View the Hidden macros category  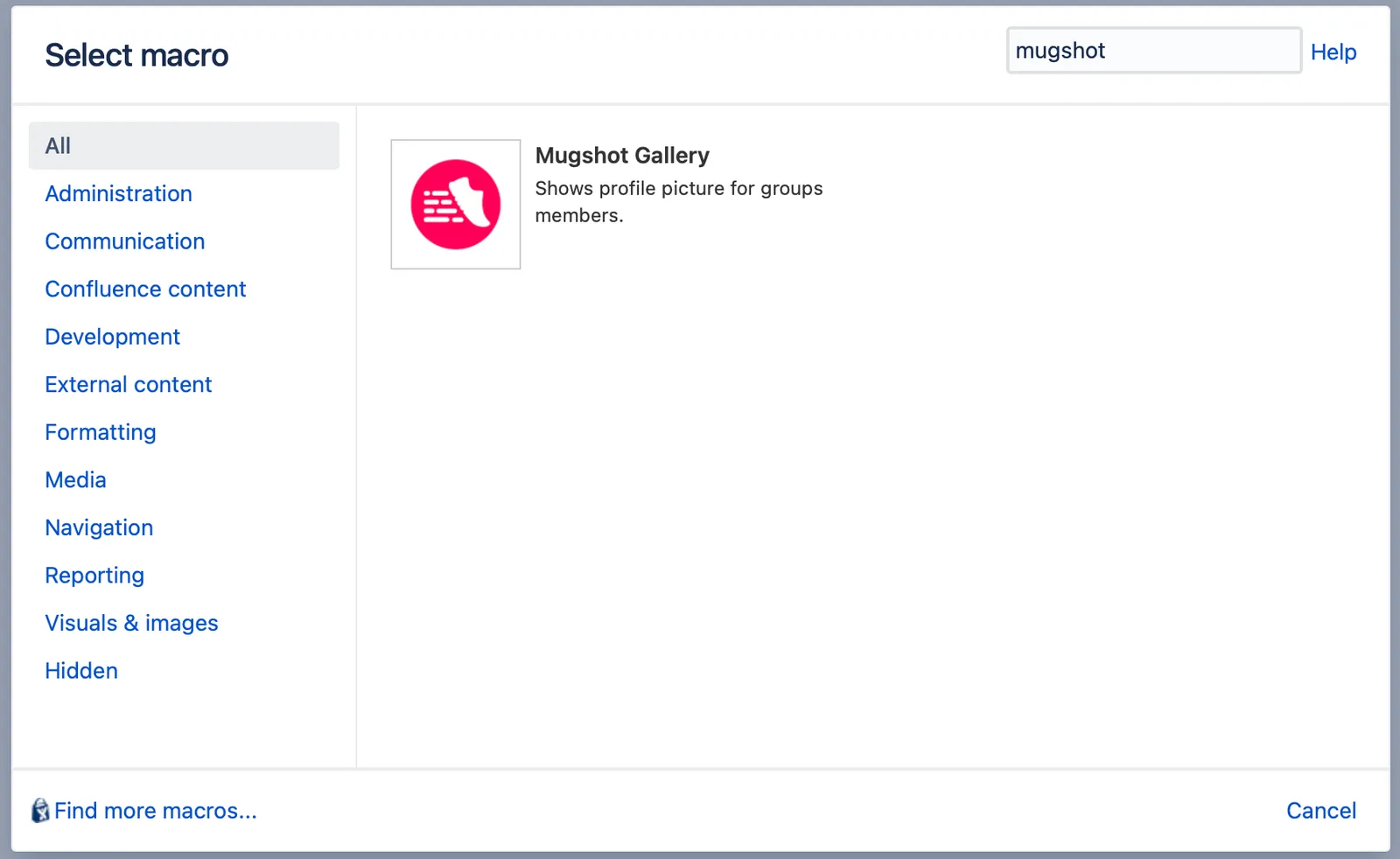click(x=81, y=671)
